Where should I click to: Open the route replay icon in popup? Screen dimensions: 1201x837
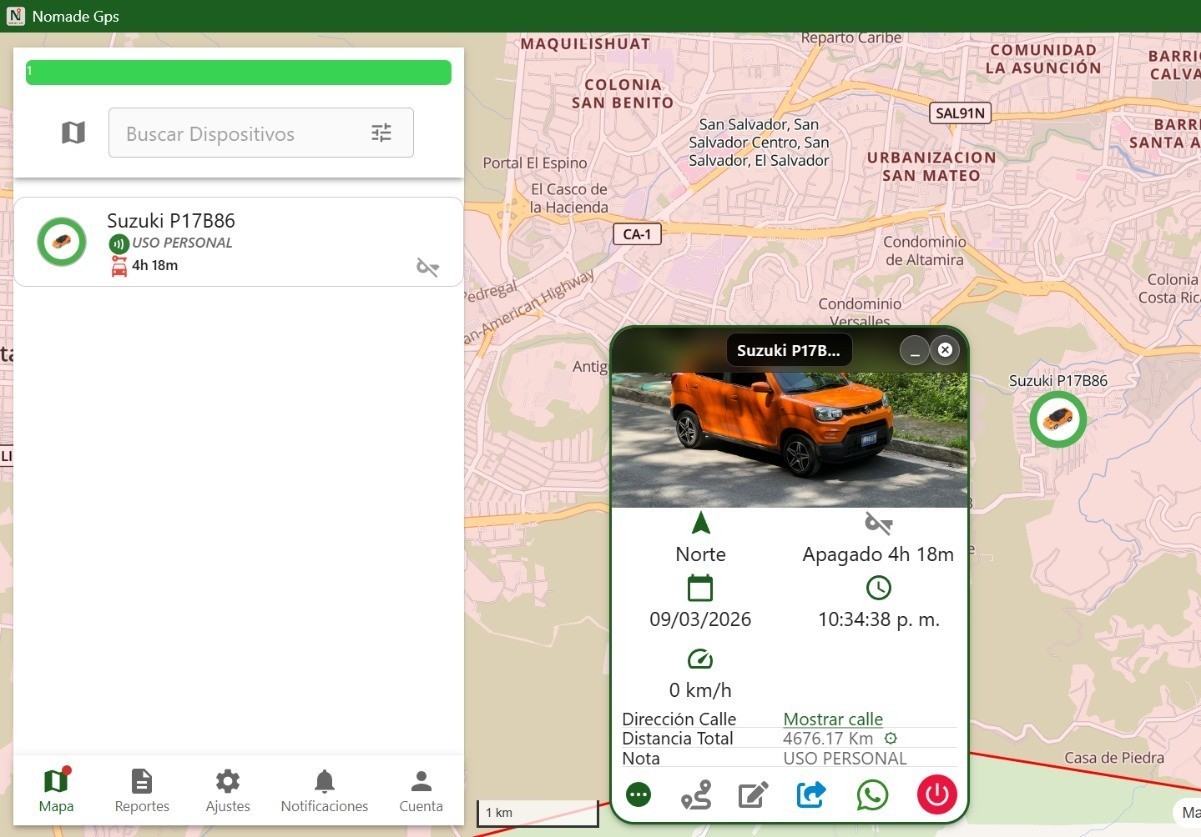click(695, 795)
